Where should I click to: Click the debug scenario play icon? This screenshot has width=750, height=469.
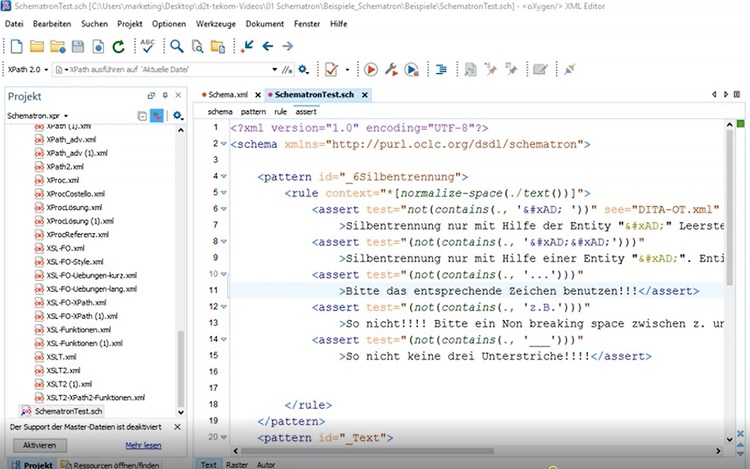[x=412, y=70]
